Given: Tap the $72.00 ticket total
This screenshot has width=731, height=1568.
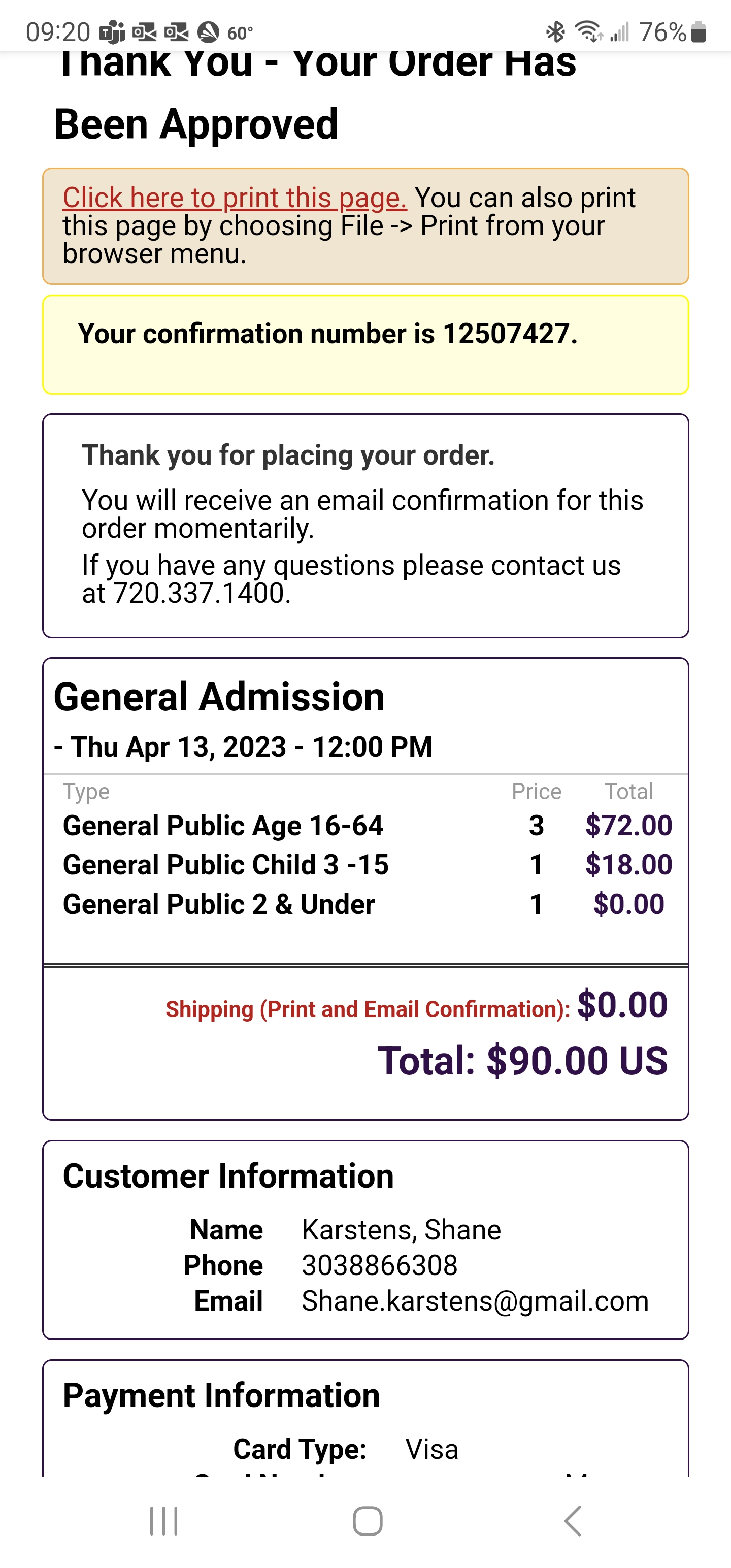Looking at the screenshot, I should pos(628,826).
